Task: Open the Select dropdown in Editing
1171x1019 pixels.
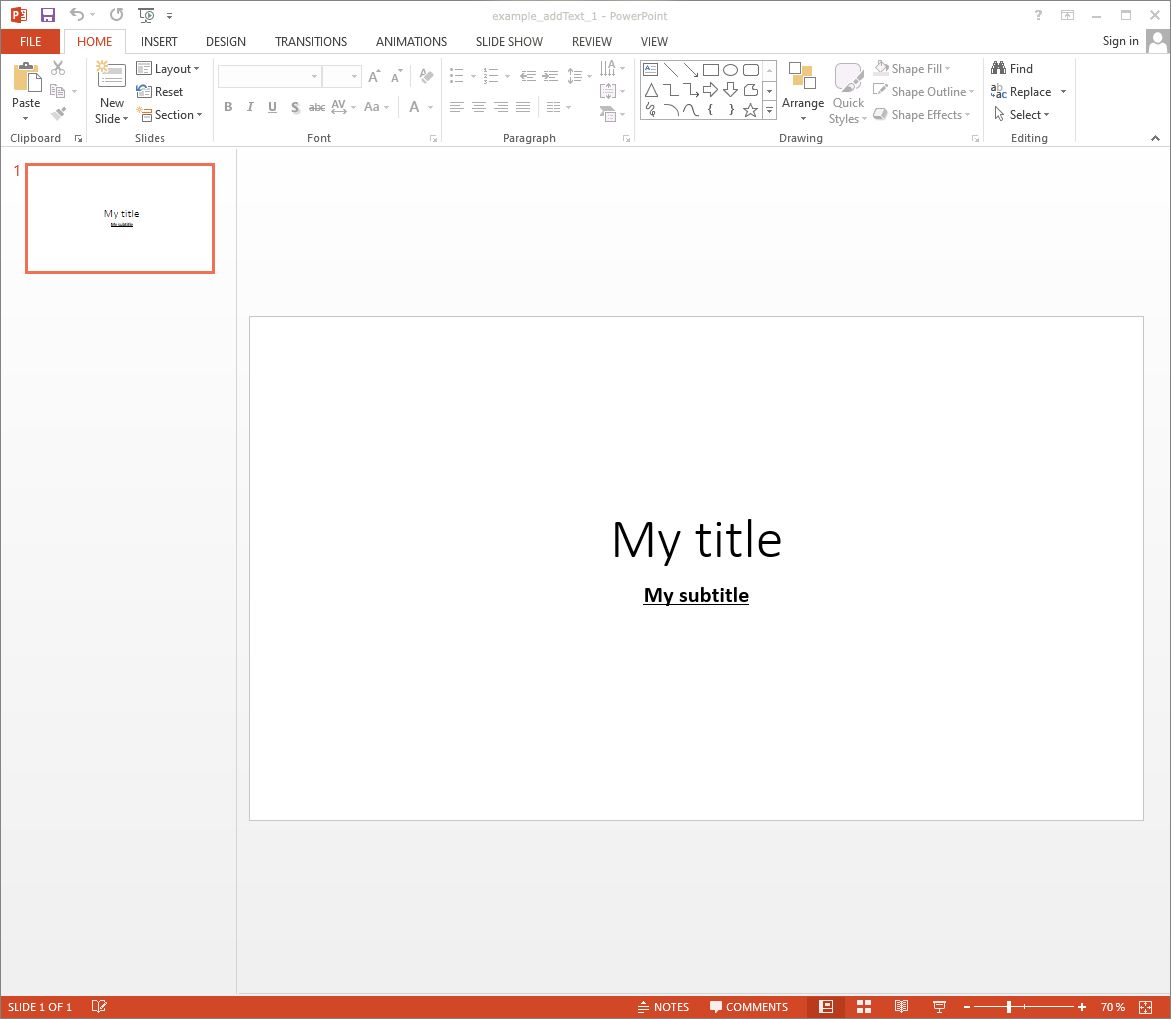Action: click(x=1021, y=114)
